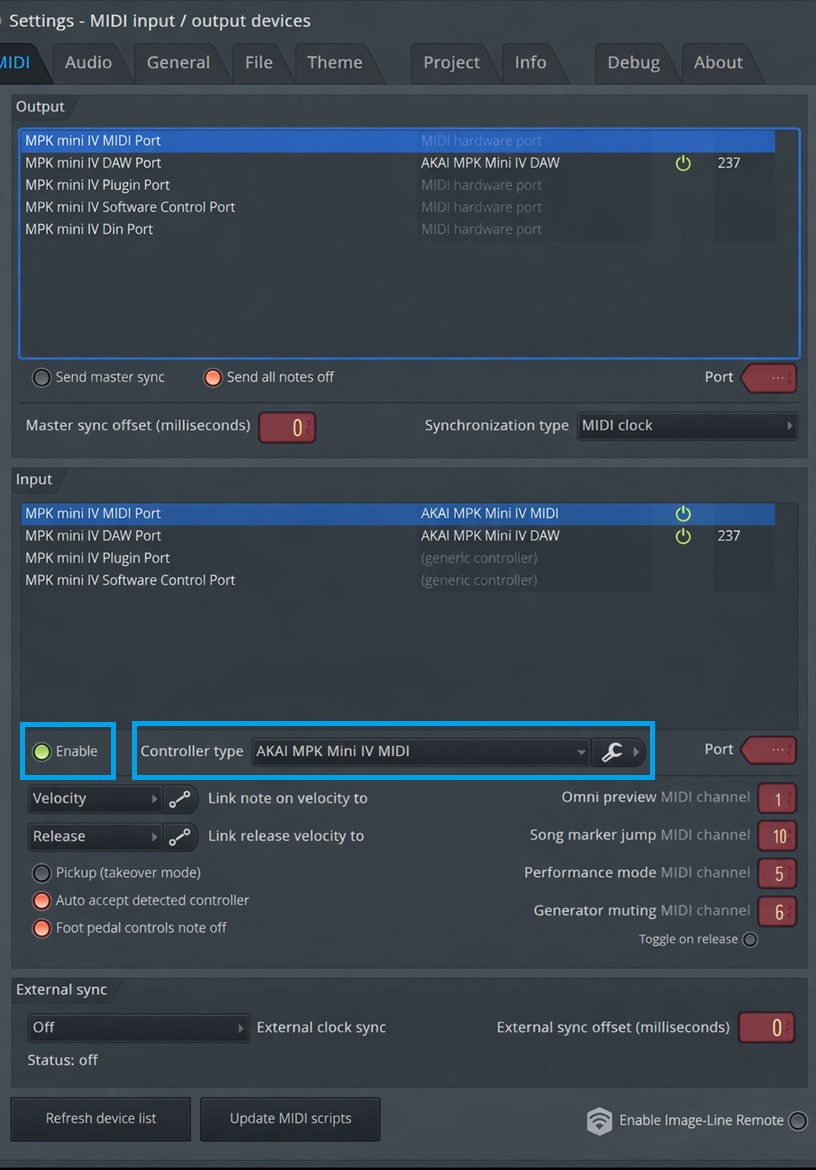Click the link icon next to Release
Viewport: 816px width, 1170px height.
point(180,837)
